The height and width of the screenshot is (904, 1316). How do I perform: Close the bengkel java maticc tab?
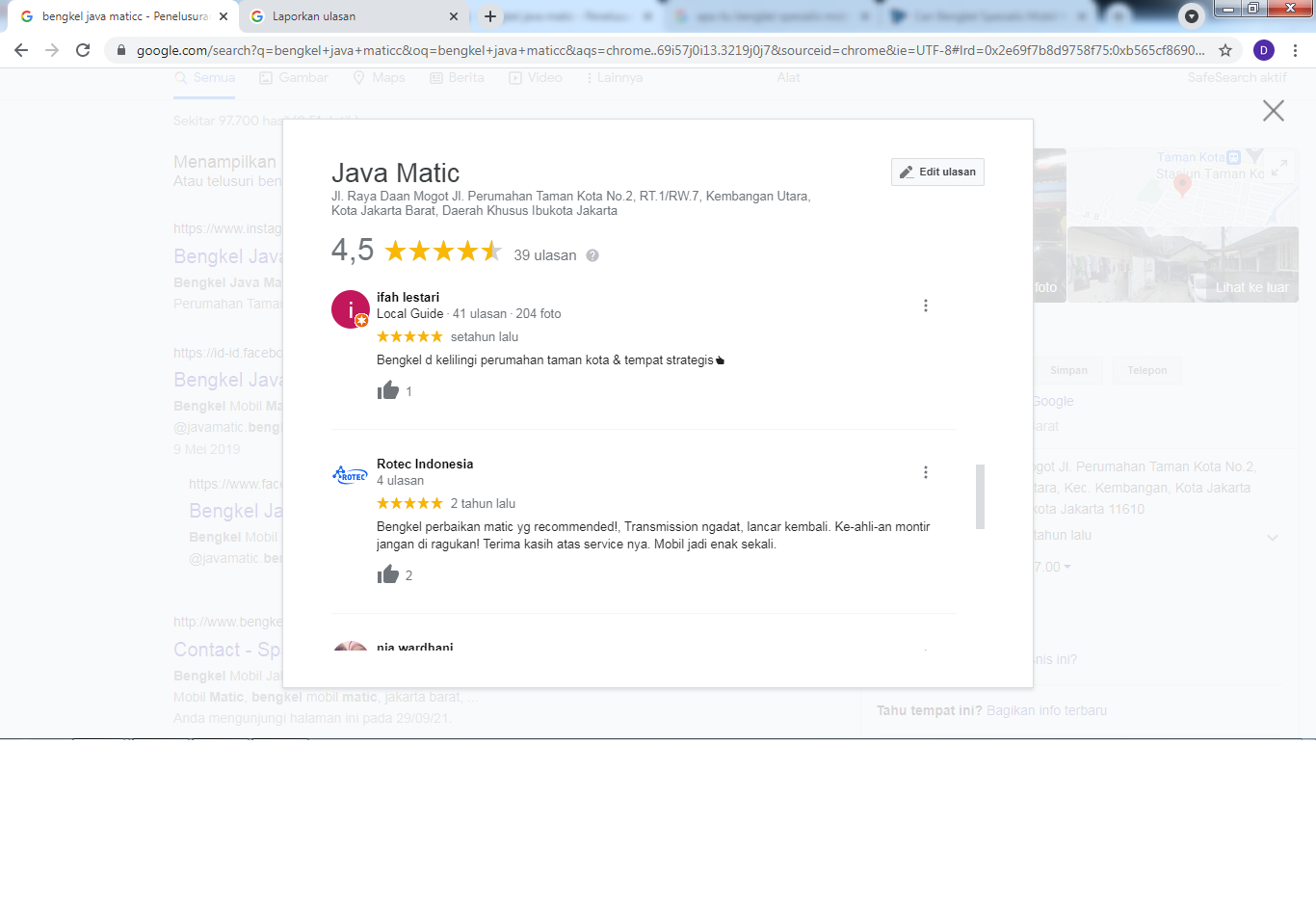click(x=224, y=16)
